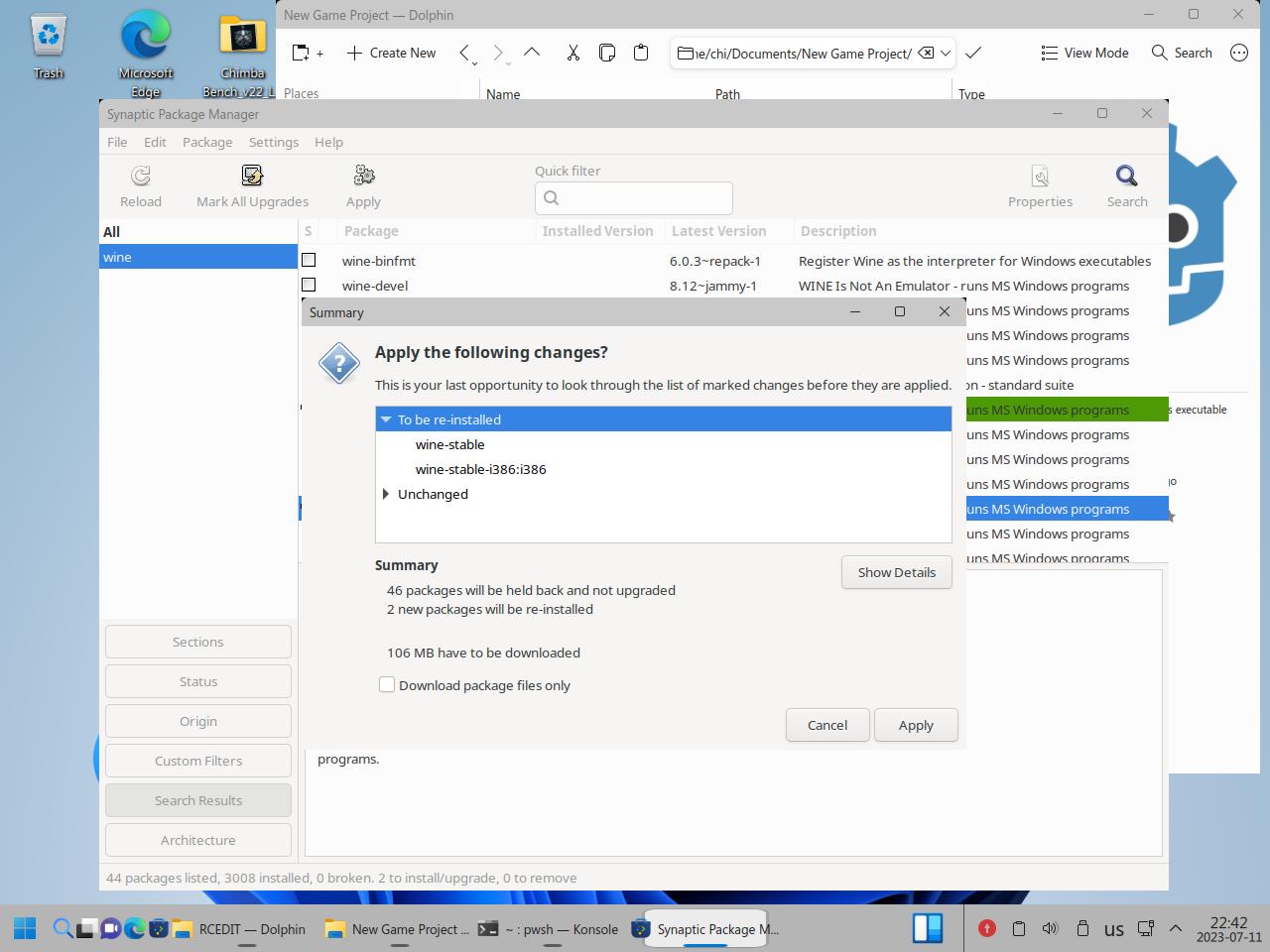
Task: Select 'wine' in the Synaptic filter list
Action: (198, 257)
